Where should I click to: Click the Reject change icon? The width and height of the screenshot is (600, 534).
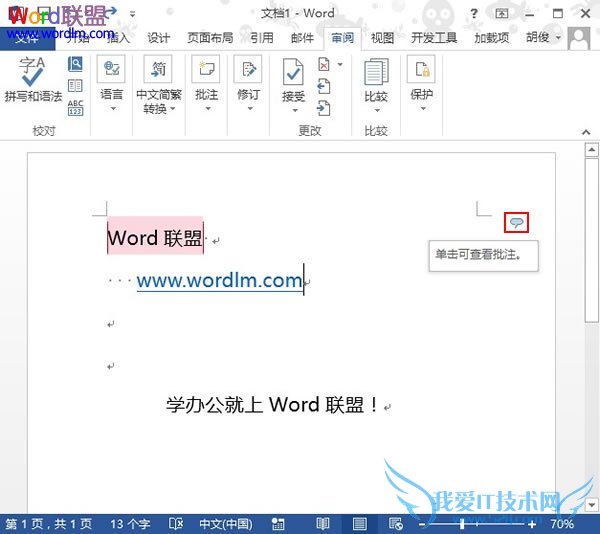pyautogui.click(x=324, y=64)
